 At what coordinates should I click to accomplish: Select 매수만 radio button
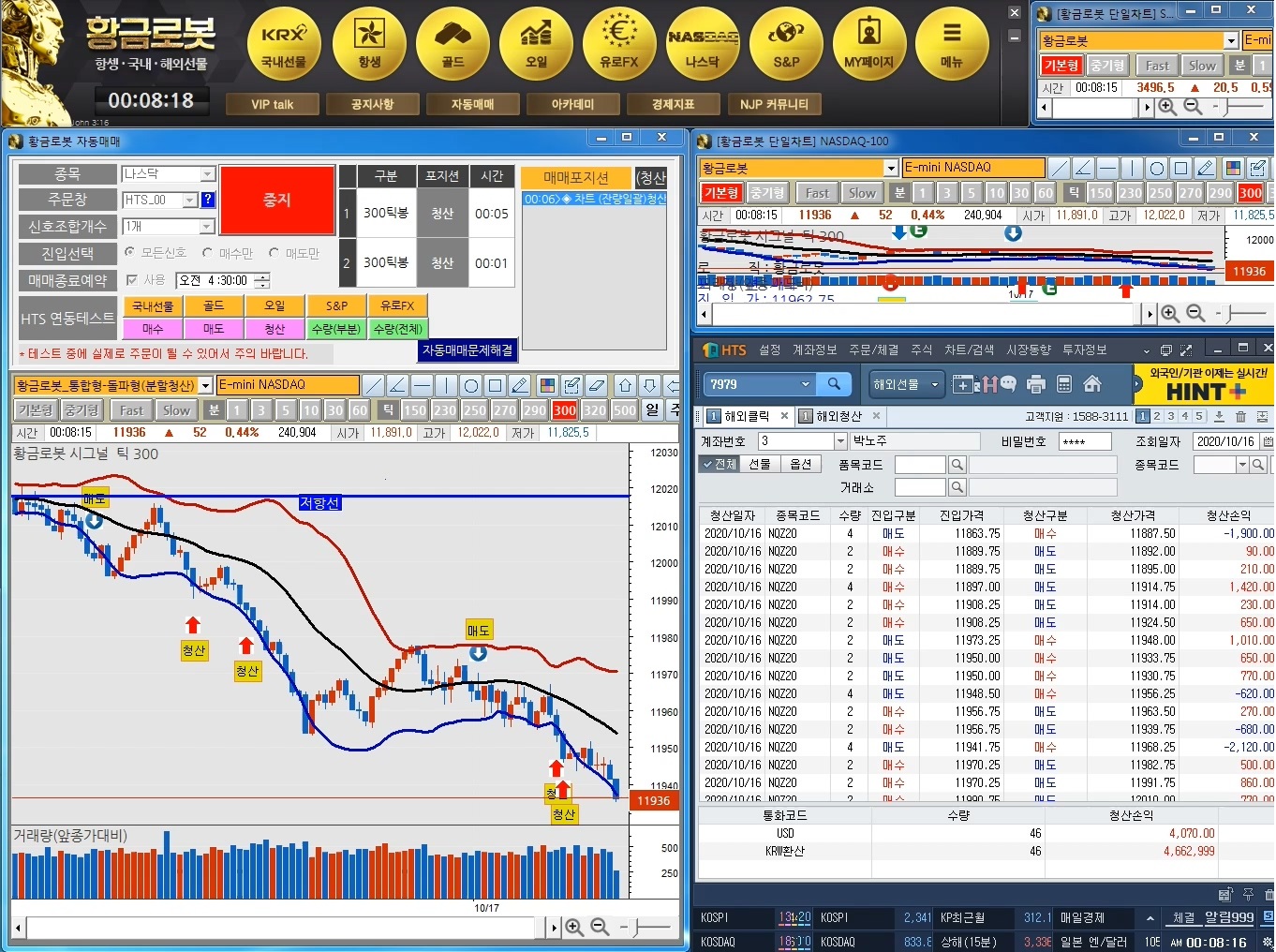(208, 253)
